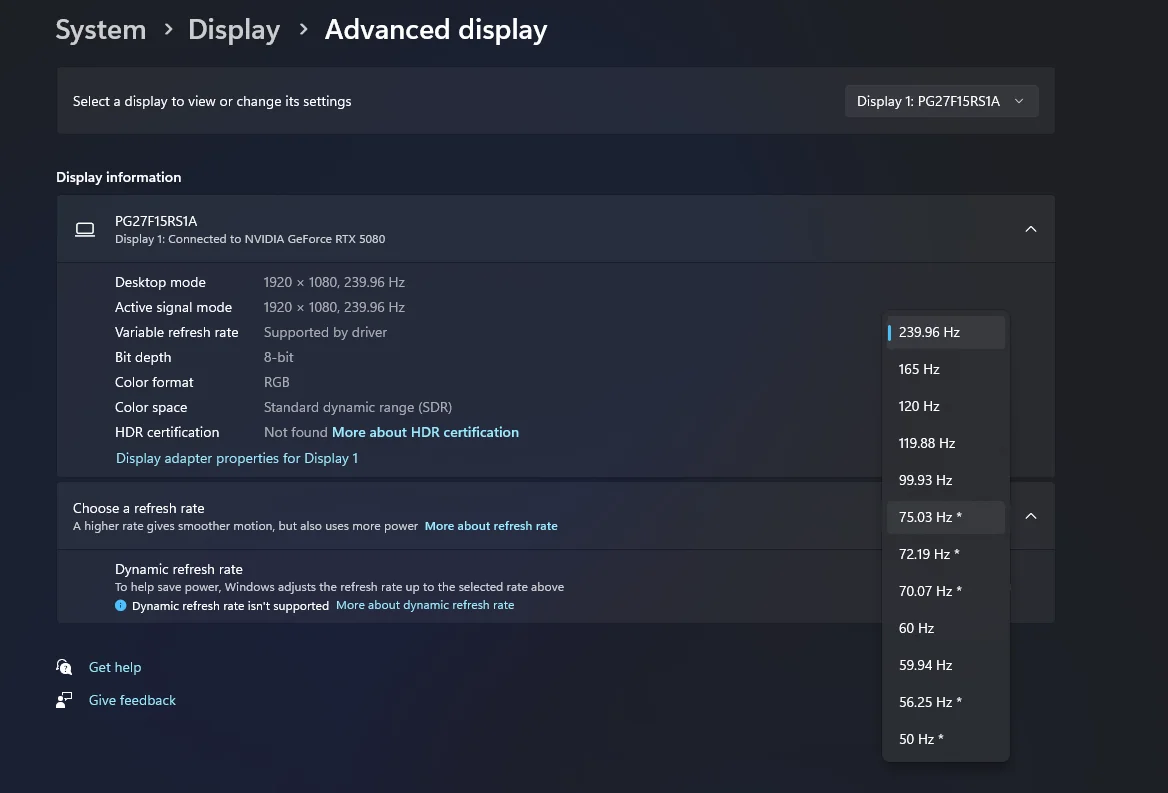Click Connected to NVIDIA GeForce RTX 5080 text

click(x=276, y=239)
